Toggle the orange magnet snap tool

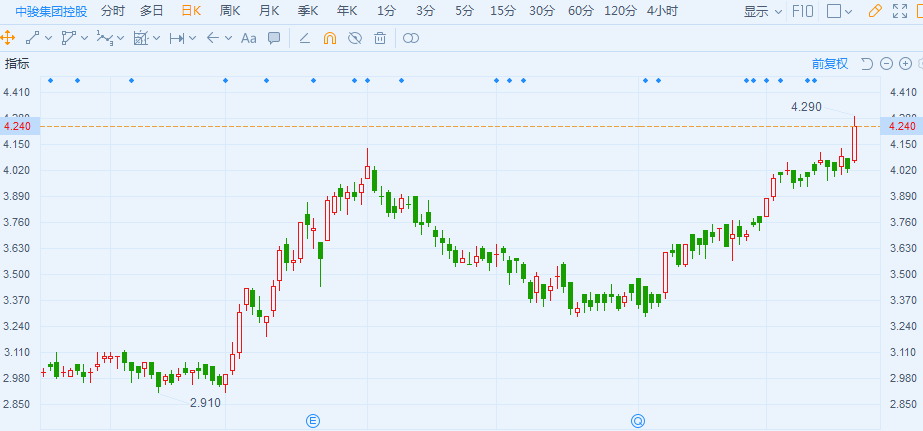pyautogui.click(x=330, y=38)
